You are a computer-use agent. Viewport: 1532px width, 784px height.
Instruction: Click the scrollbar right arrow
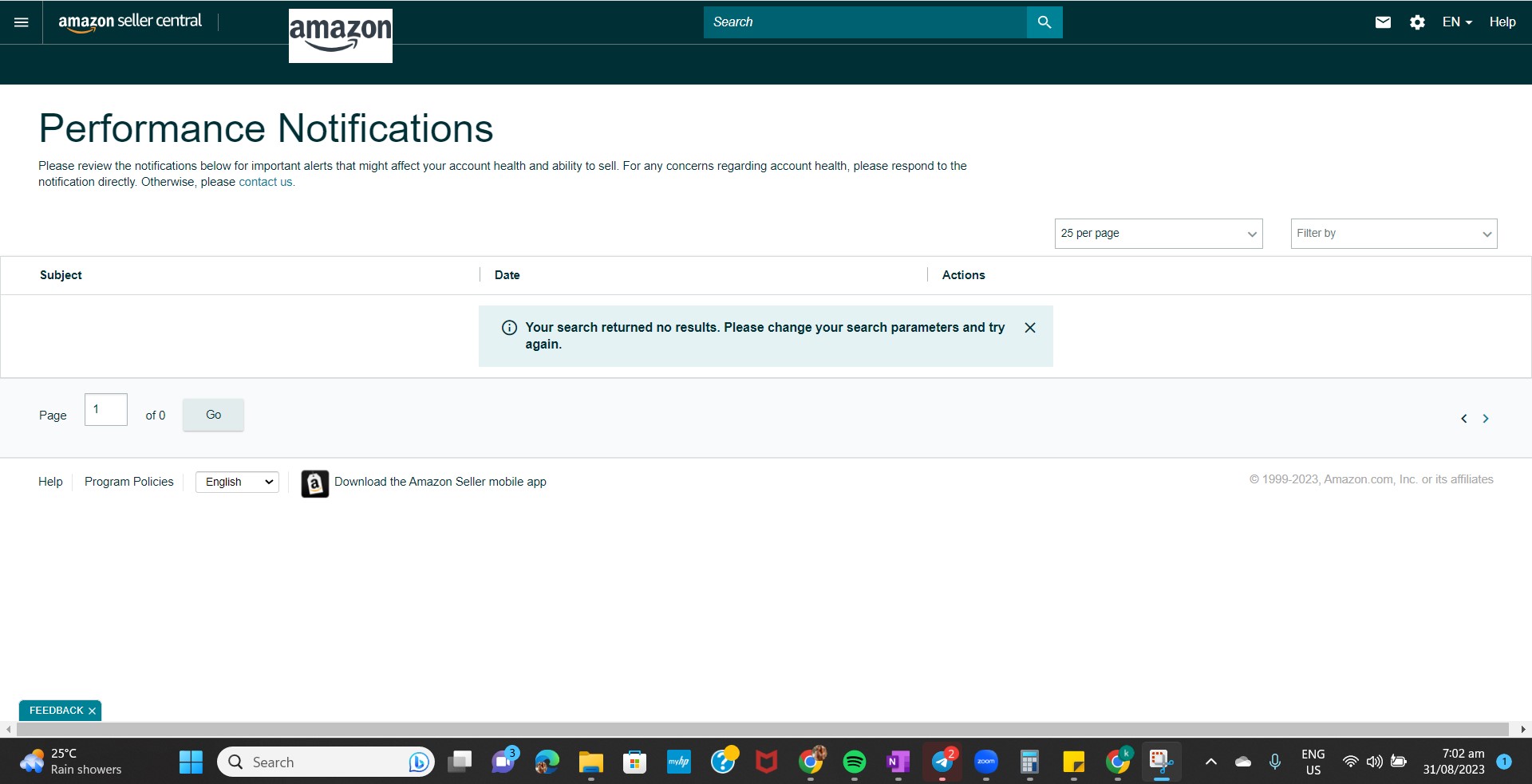click(1523, 729)
